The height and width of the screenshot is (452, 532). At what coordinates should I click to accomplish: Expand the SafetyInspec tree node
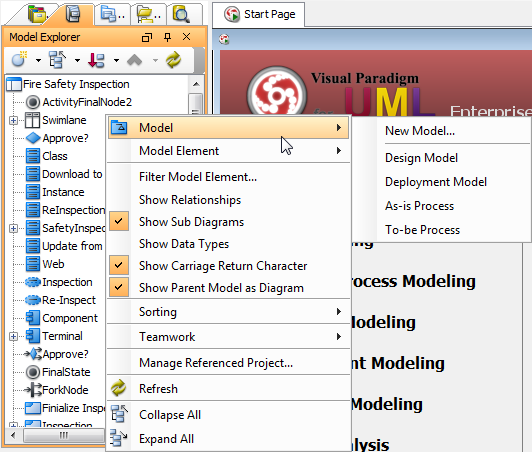pyautogui.click(x=13, y=228)
